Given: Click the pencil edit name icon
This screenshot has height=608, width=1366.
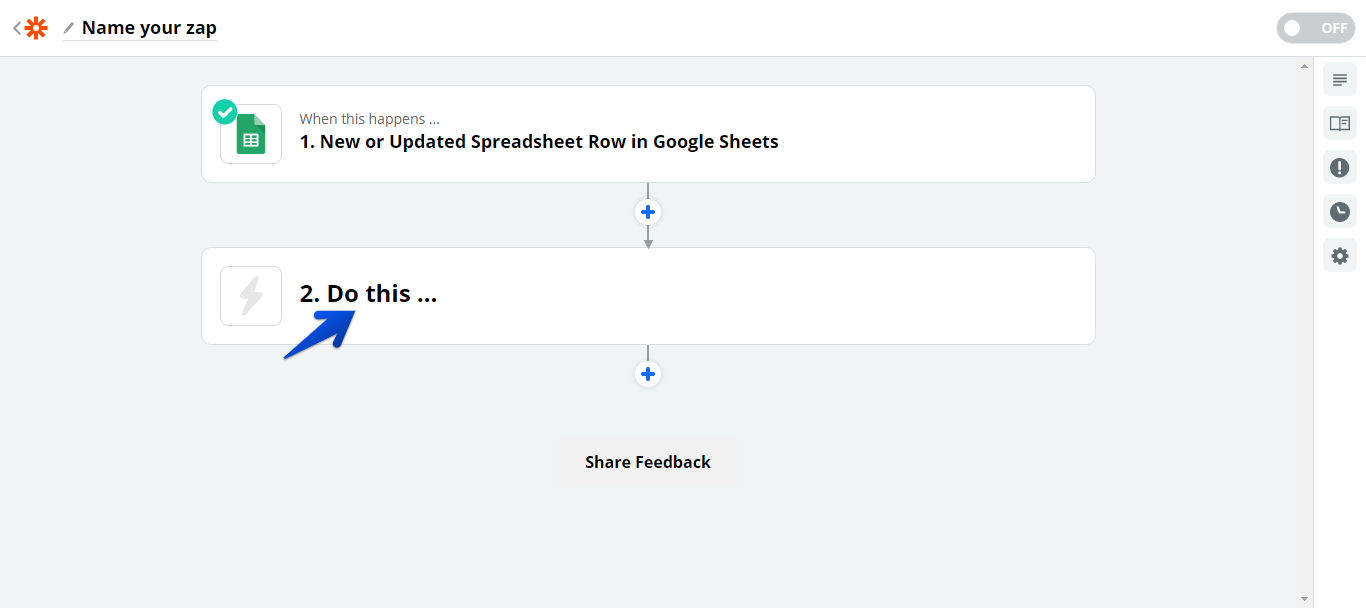Looking at the screenshot, I should click(69, 28).
